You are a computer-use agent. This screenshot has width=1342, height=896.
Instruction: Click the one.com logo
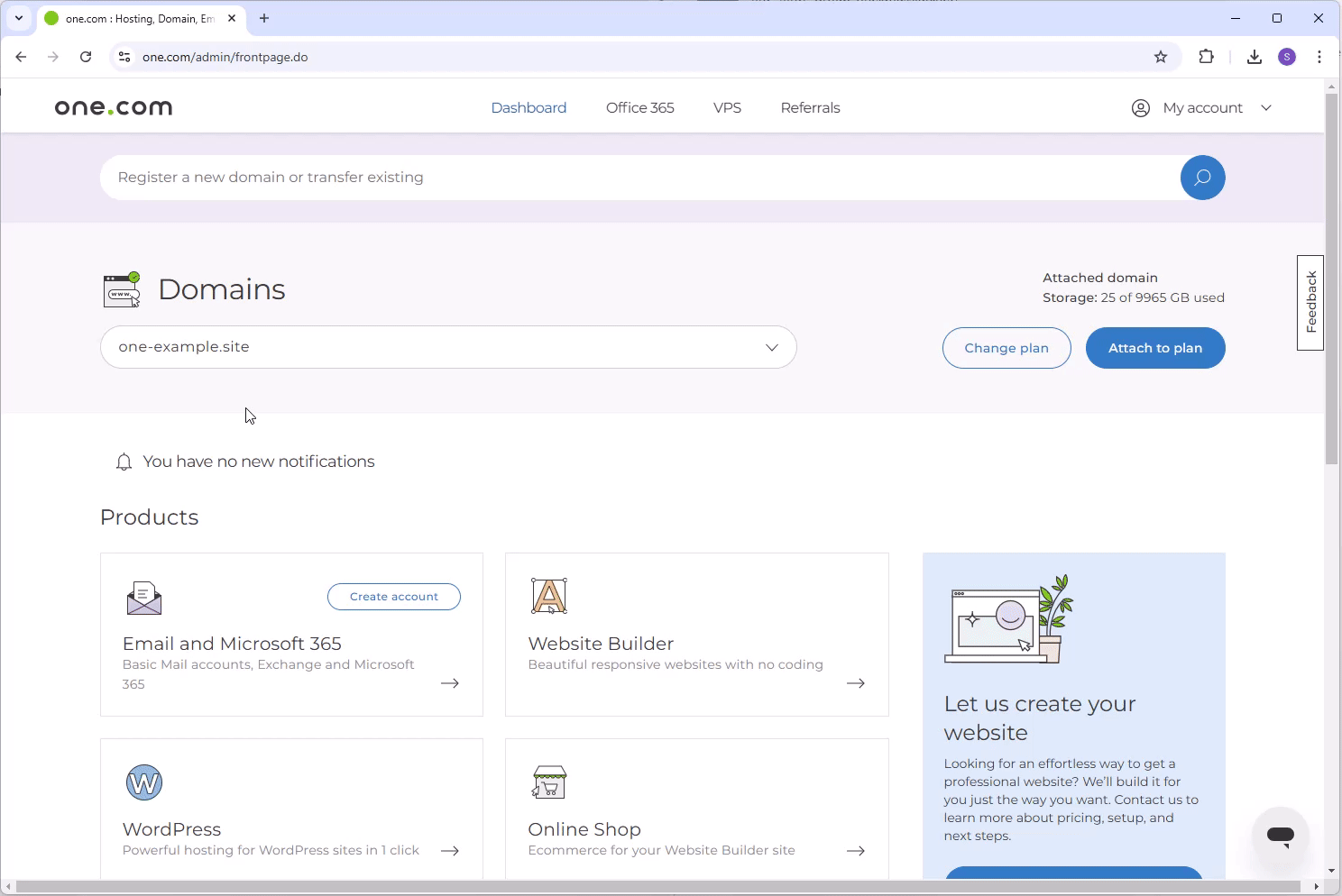click(x=112, y=106)
